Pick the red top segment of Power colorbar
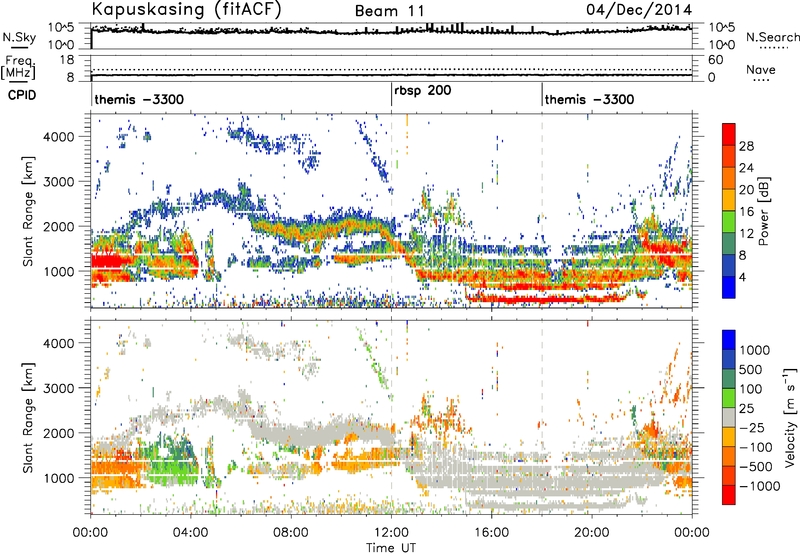This screenshot has height=554, width=800. 729,134
